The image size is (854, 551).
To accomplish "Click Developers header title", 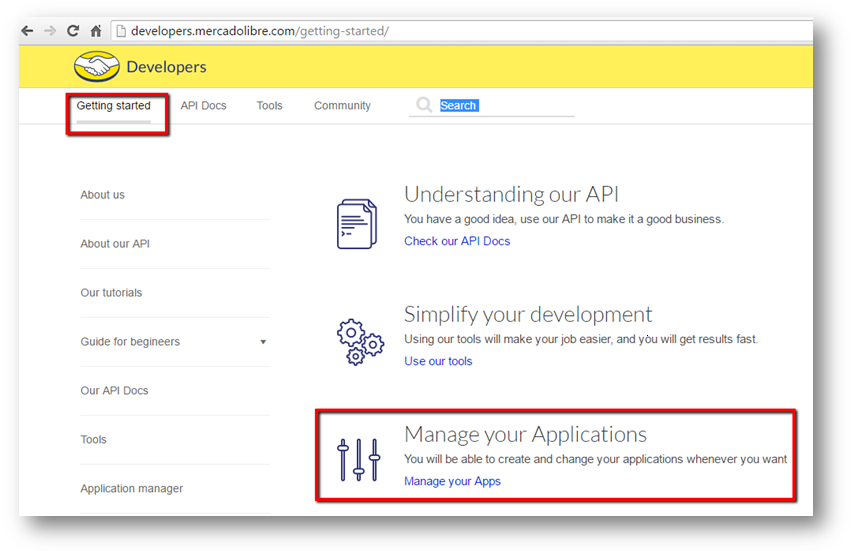I will coord(166,67).
